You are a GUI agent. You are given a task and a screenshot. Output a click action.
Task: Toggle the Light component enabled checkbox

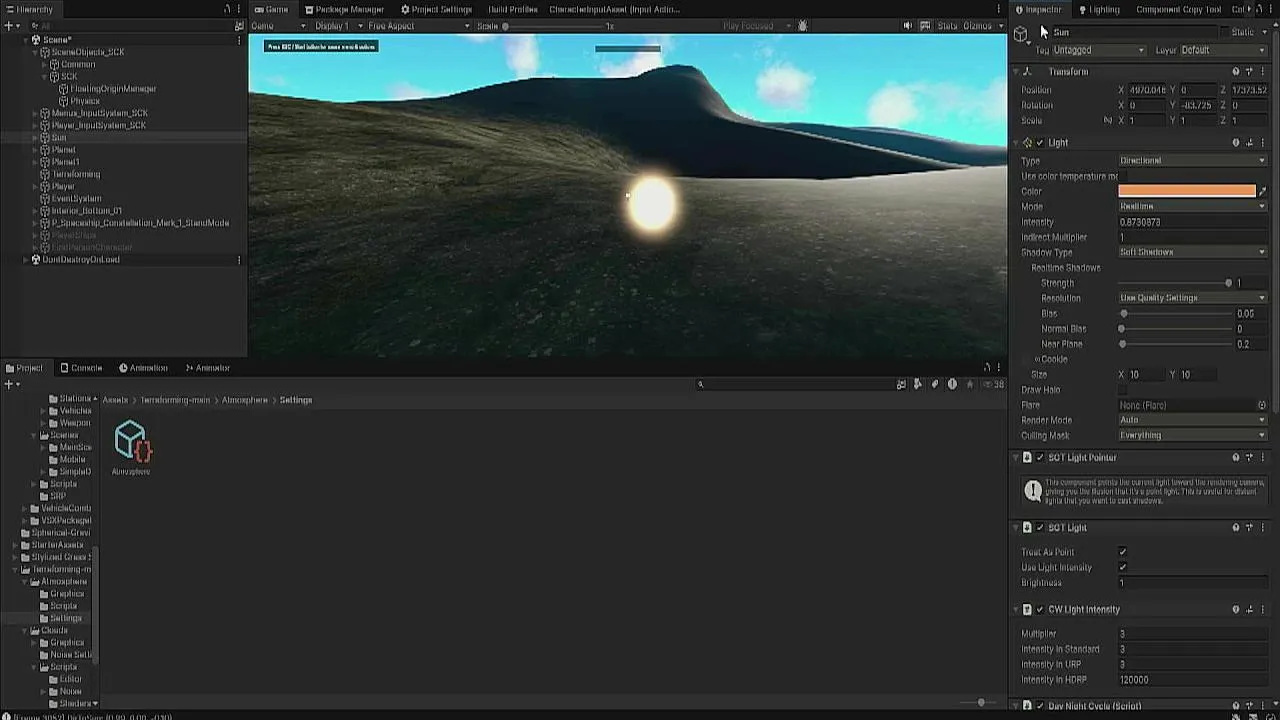coord(1040,143)
